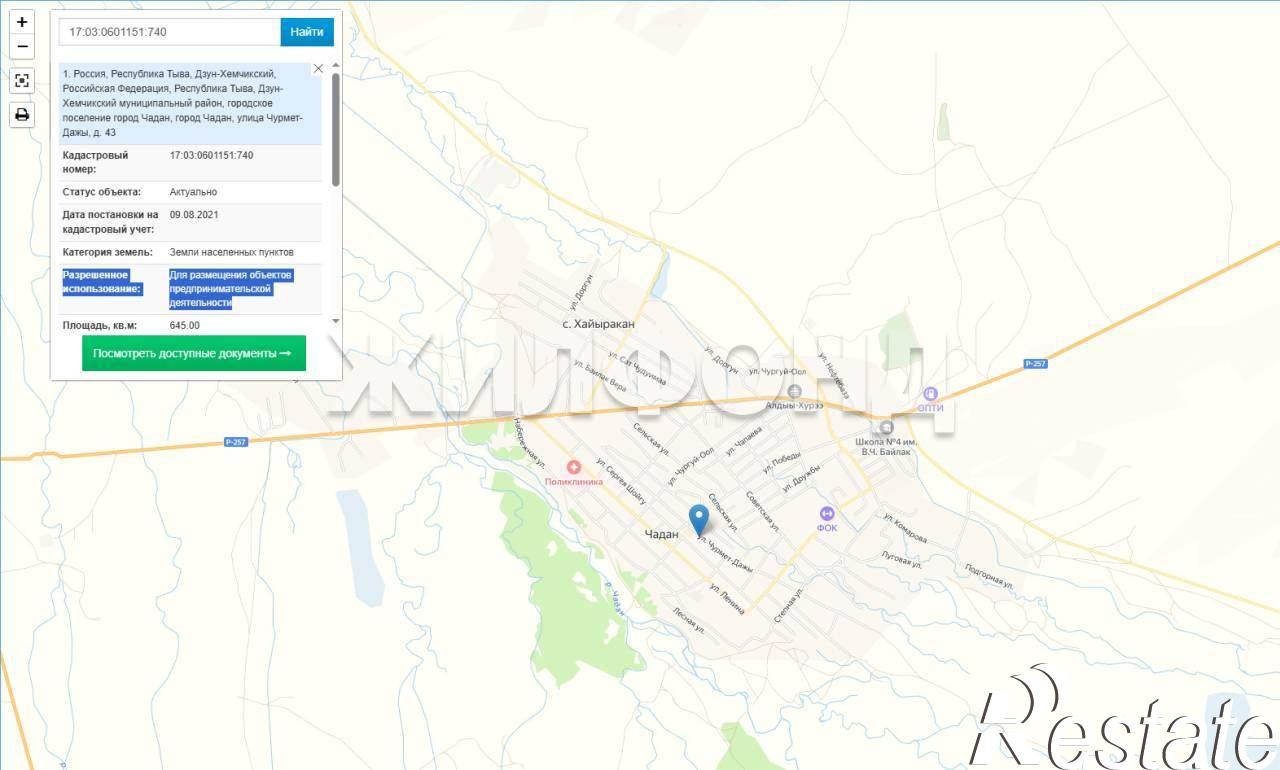1280x770 pixels.
Task: Select the address result starting with Россия, Республика Тыва
Action: pyautogui.click(x=190, y=103)
